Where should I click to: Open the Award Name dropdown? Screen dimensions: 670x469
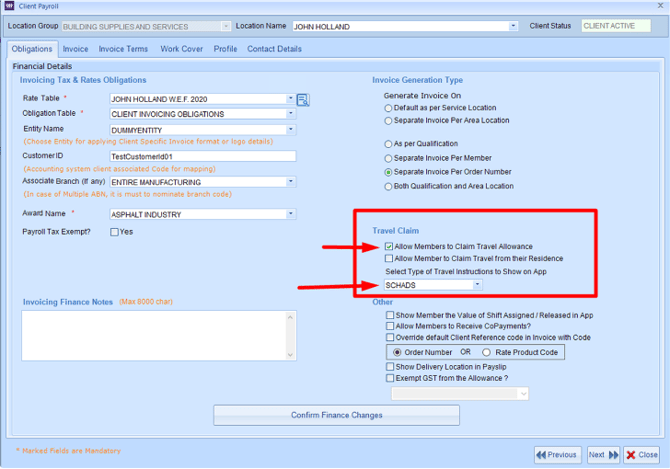[x=291, y=214]
